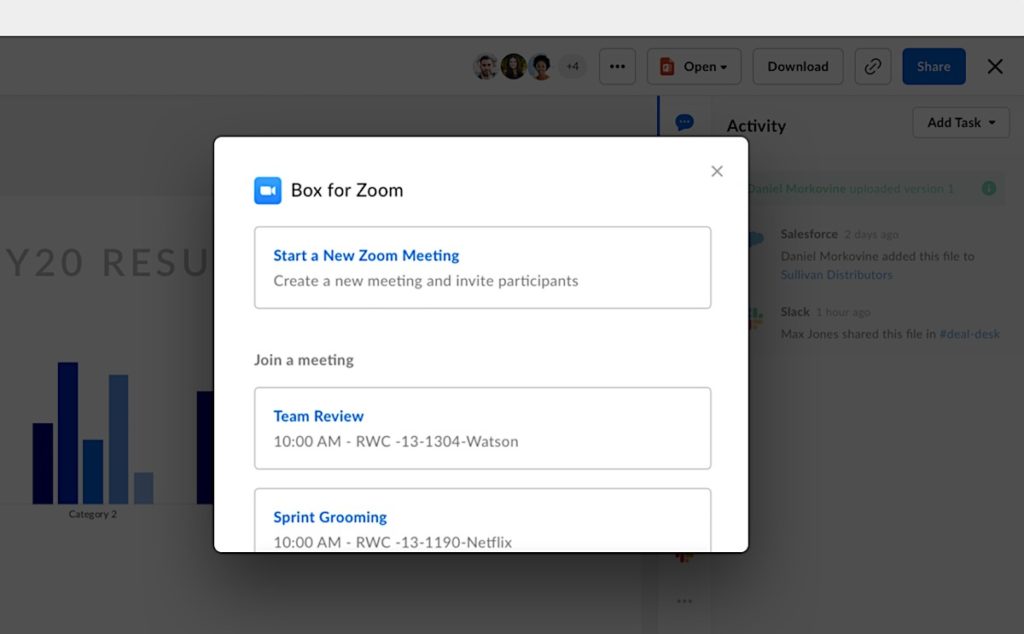Screen dimensions: 1024x634
Task: Close the file preview with X
Action: (995, 67)
